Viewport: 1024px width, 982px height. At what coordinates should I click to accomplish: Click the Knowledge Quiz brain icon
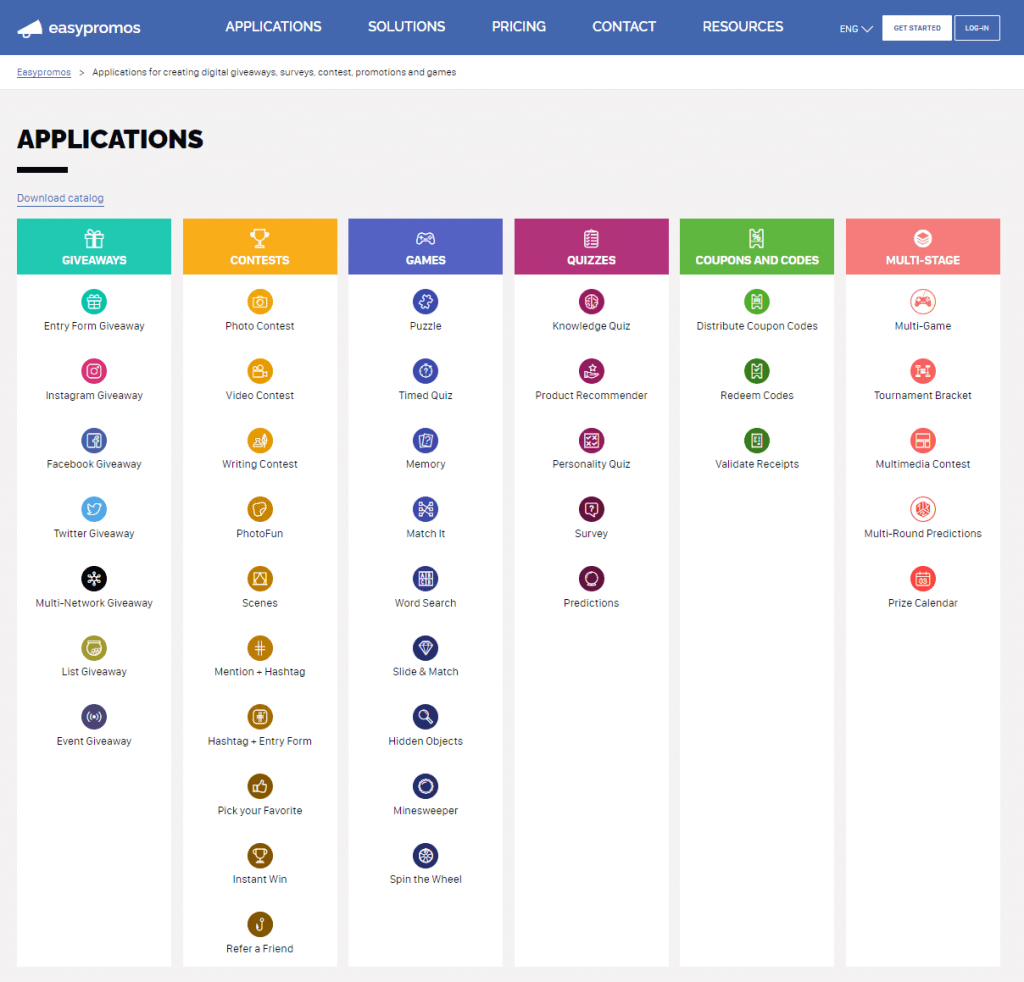pyautogui.click(x=592, y=302)
